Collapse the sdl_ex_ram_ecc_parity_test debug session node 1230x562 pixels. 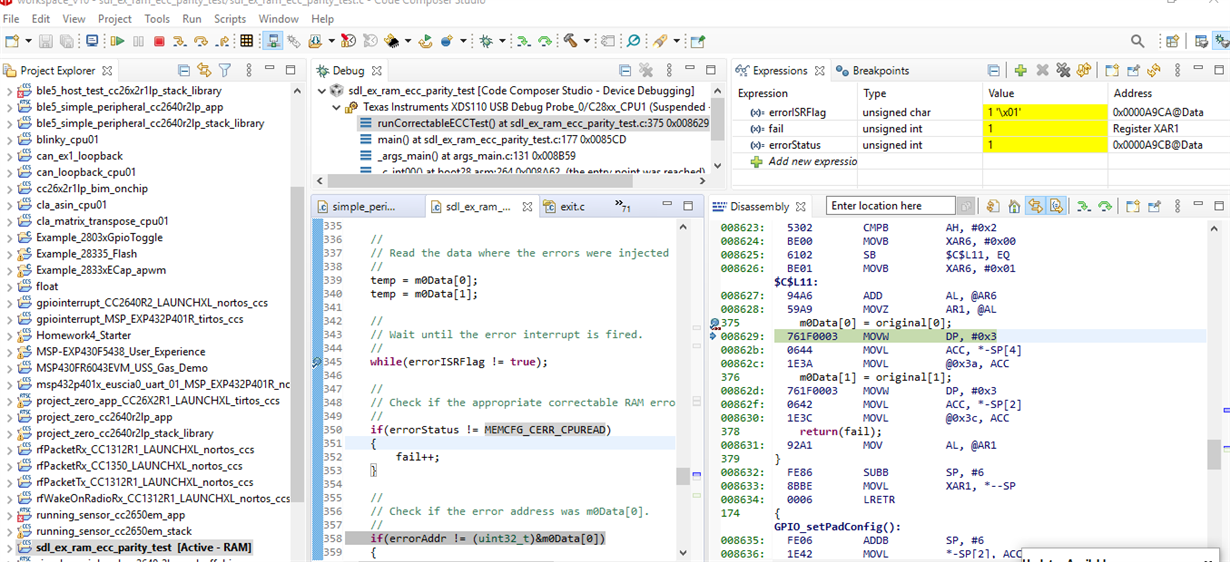(x=322, y=91)
